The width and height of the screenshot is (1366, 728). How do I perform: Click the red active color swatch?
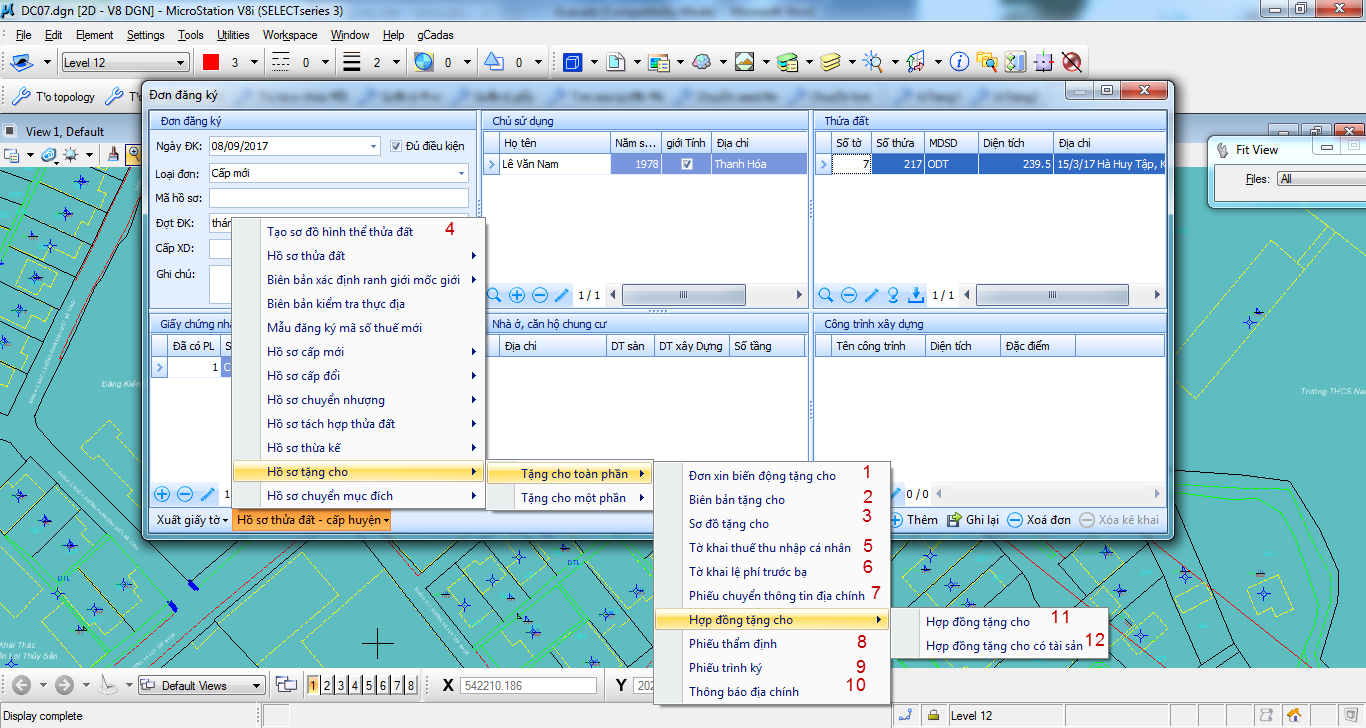tap(211, 62)
